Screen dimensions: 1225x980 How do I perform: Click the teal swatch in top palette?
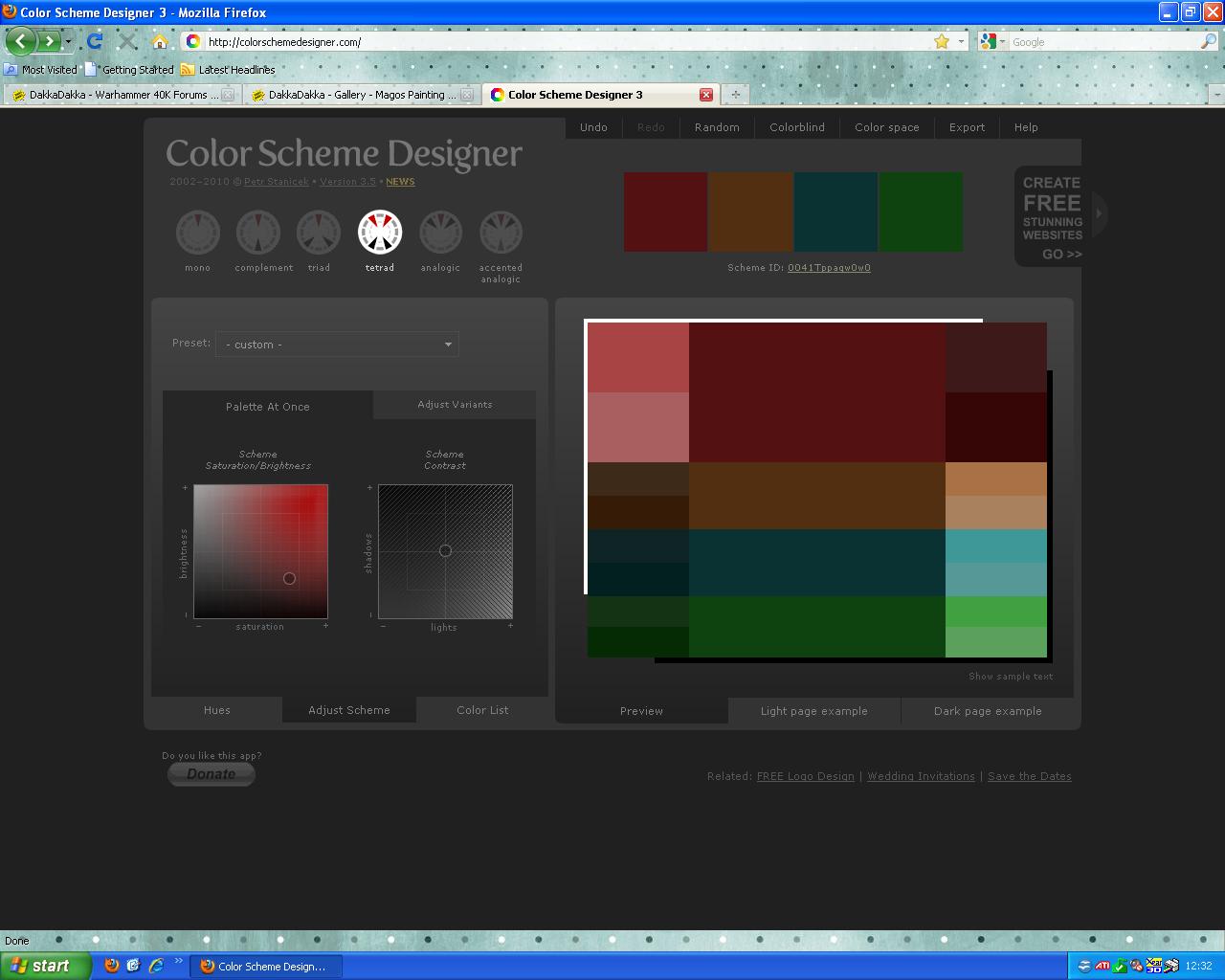coord(835,212)
